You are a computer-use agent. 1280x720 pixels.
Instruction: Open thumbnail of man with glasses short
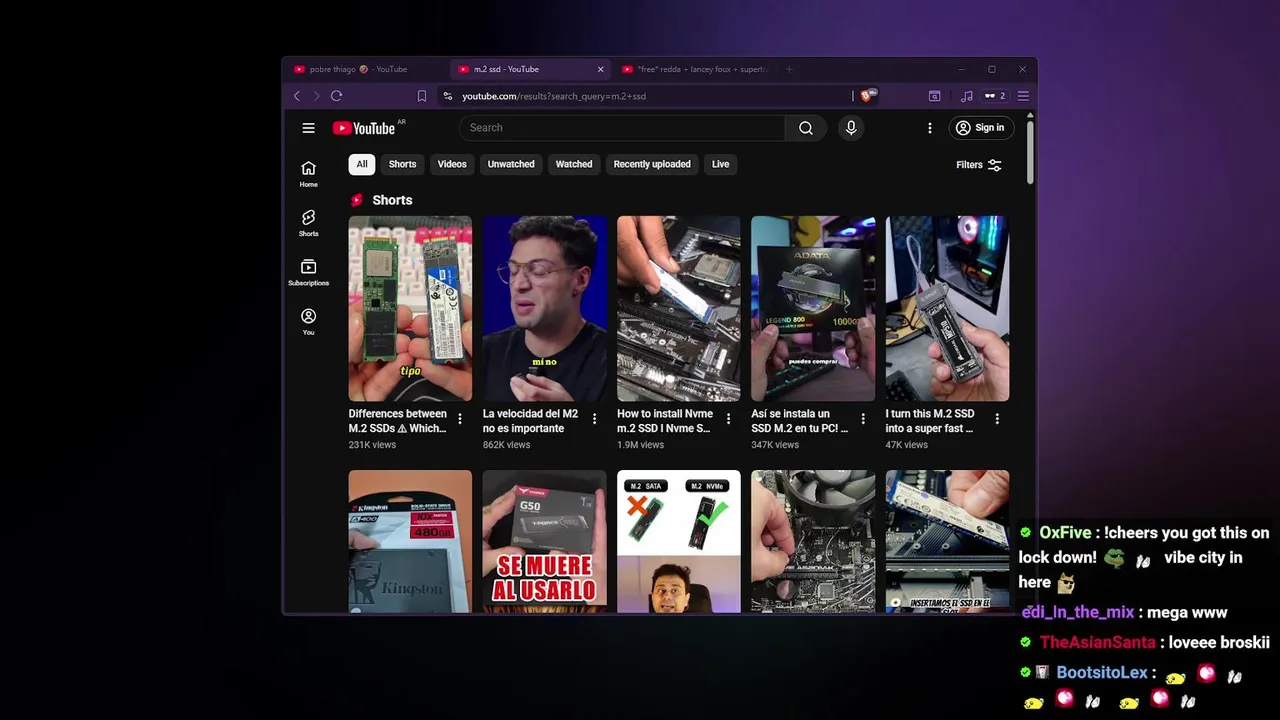[x=544, y=308]
